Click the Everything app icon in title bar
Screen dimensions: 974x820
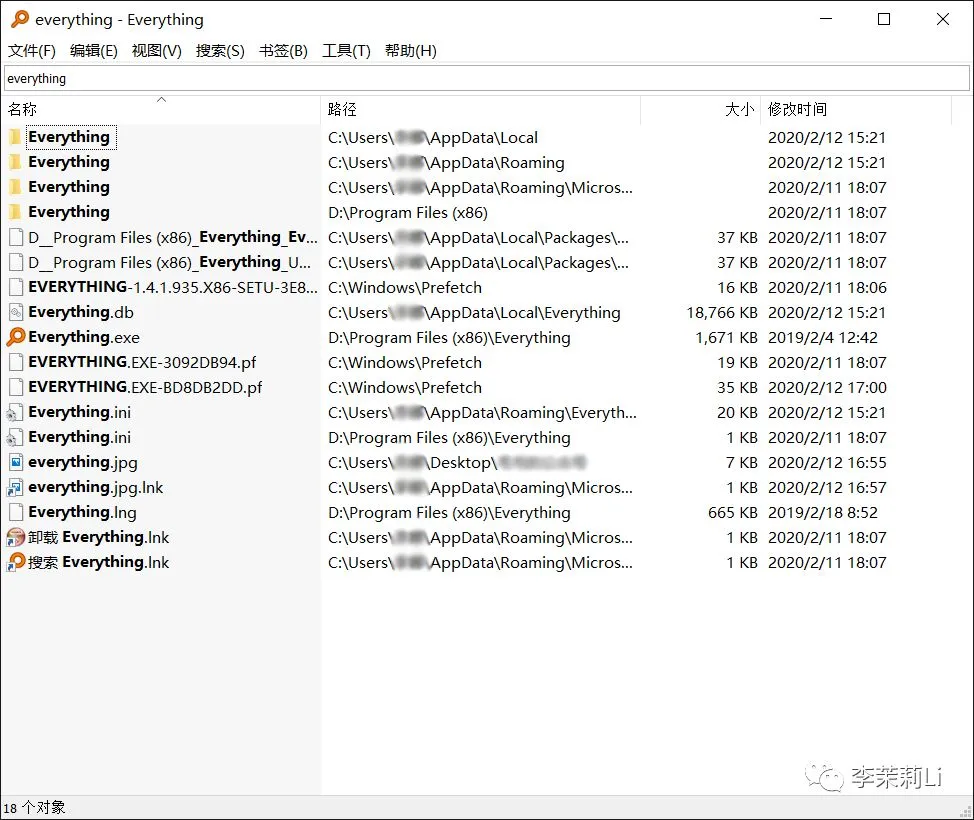tap(20, 19)
